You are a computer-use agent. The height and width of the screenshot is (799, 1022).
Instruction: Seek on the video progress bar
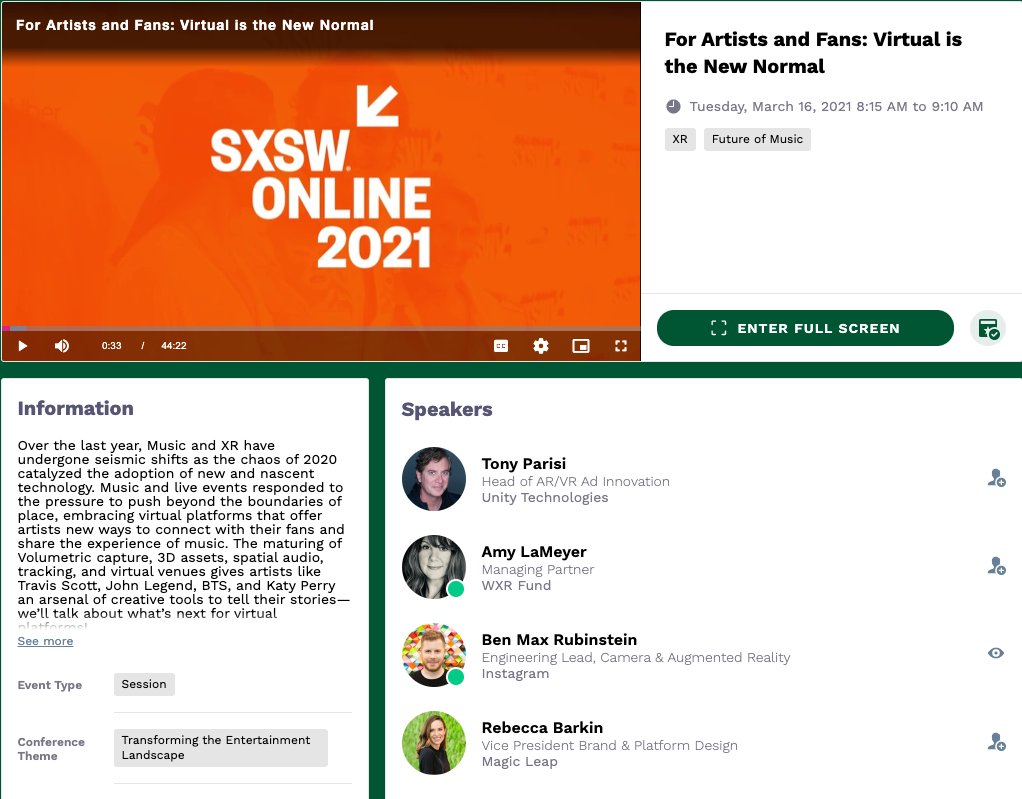point(321,328)
